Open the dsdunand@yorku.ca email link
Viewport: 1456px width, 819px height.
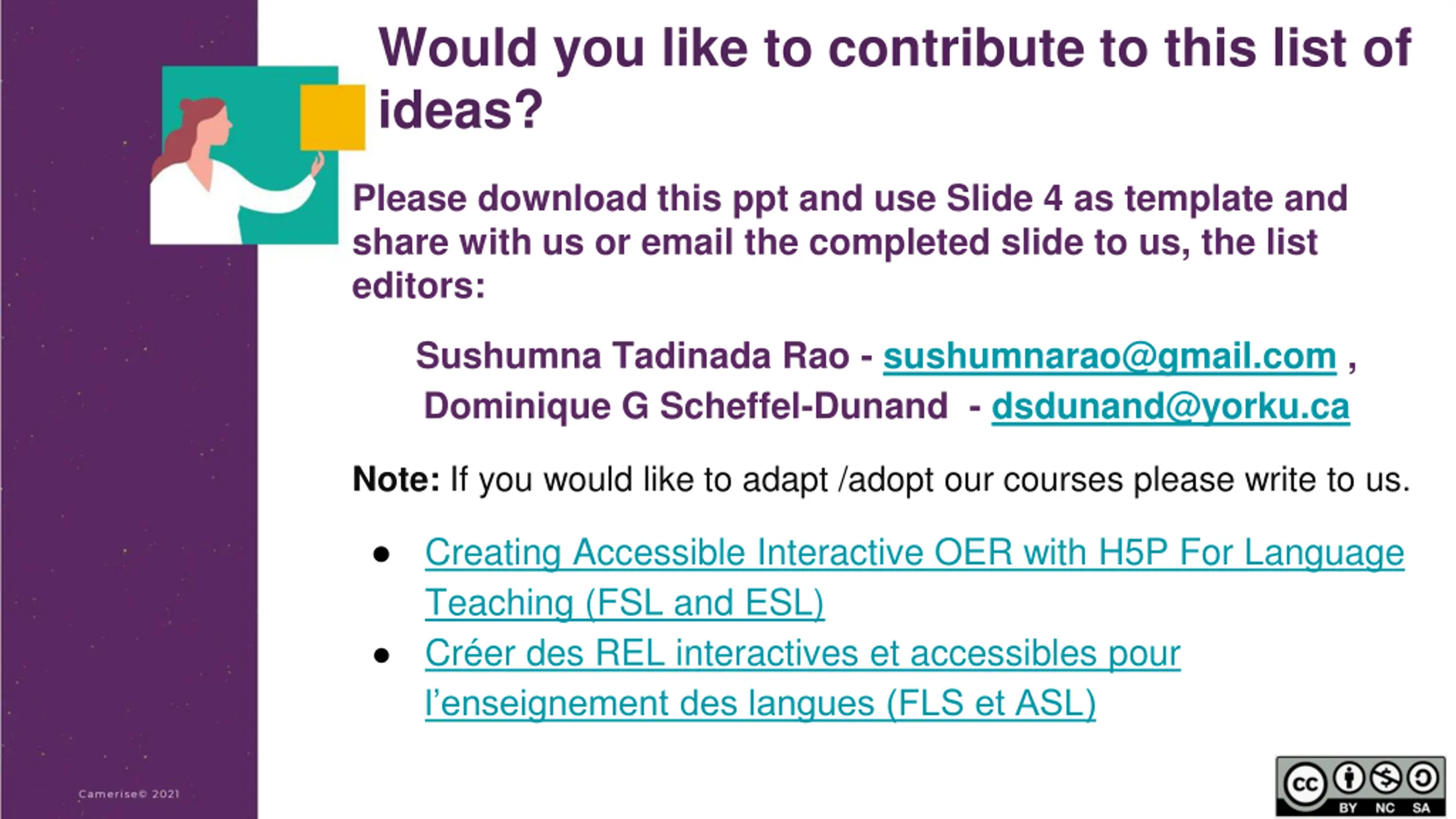point(1170,407)
